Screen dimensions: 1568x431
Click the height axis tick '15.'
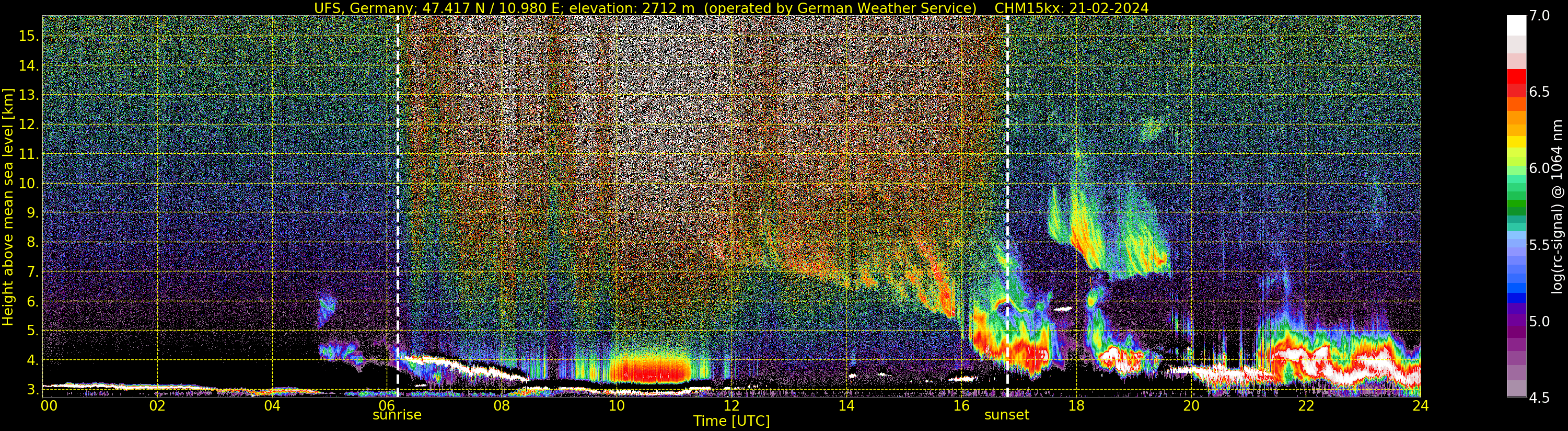(x=29, y=36)
